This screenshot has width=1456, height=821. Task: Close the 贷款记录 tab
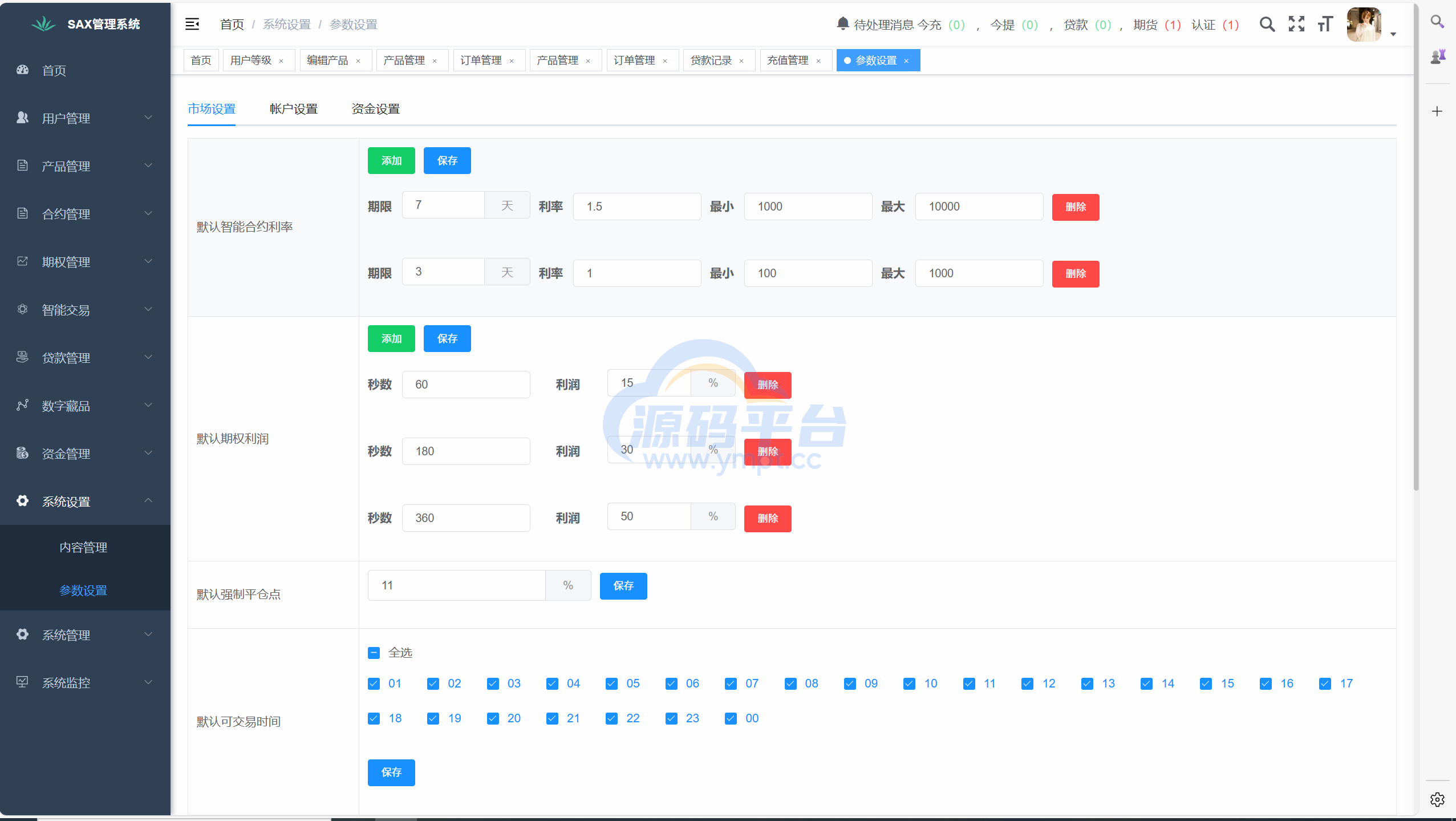(741, 61)
